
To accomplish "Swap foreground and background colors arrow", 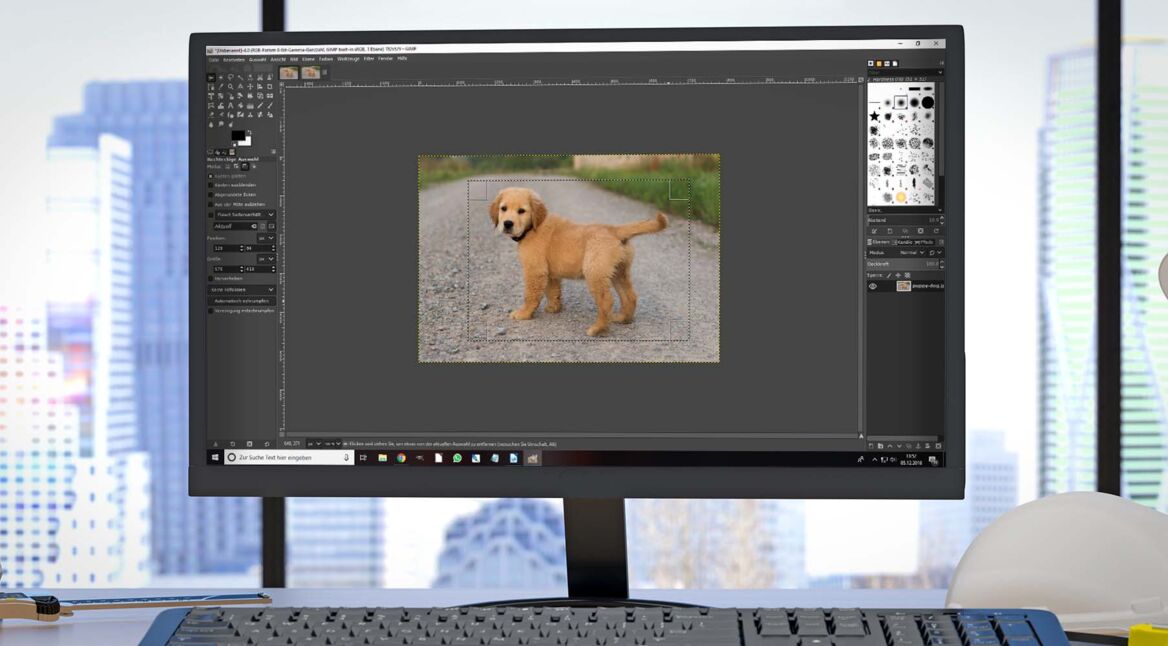I will pyautogui.click(x=248, y=131).
